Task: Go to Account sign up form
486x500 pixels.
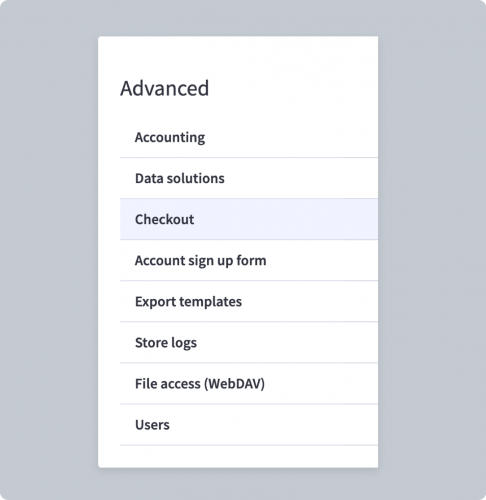Action: [249, 260]
